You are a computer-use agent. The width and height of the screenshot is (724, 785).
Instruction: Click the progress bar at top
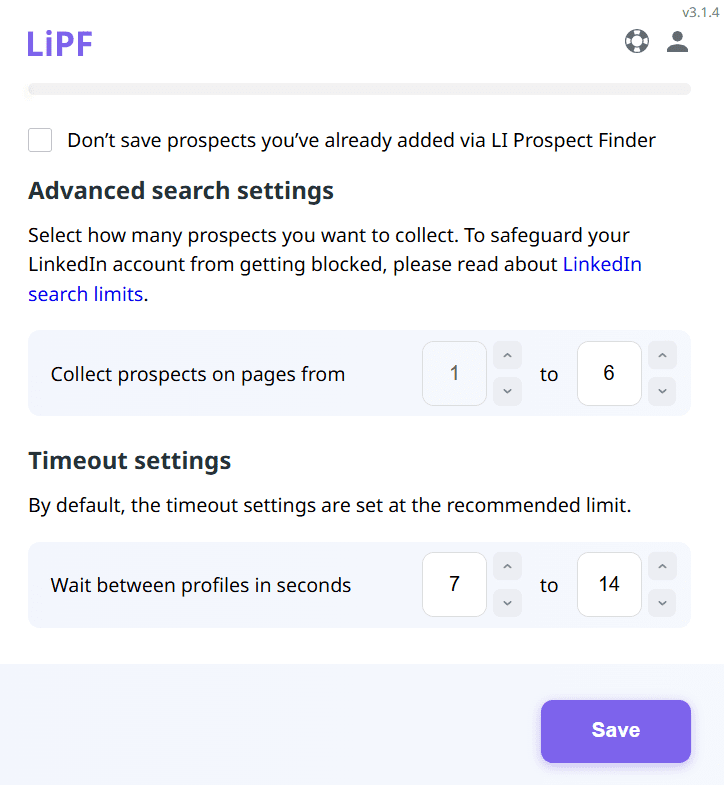(359, 89)
